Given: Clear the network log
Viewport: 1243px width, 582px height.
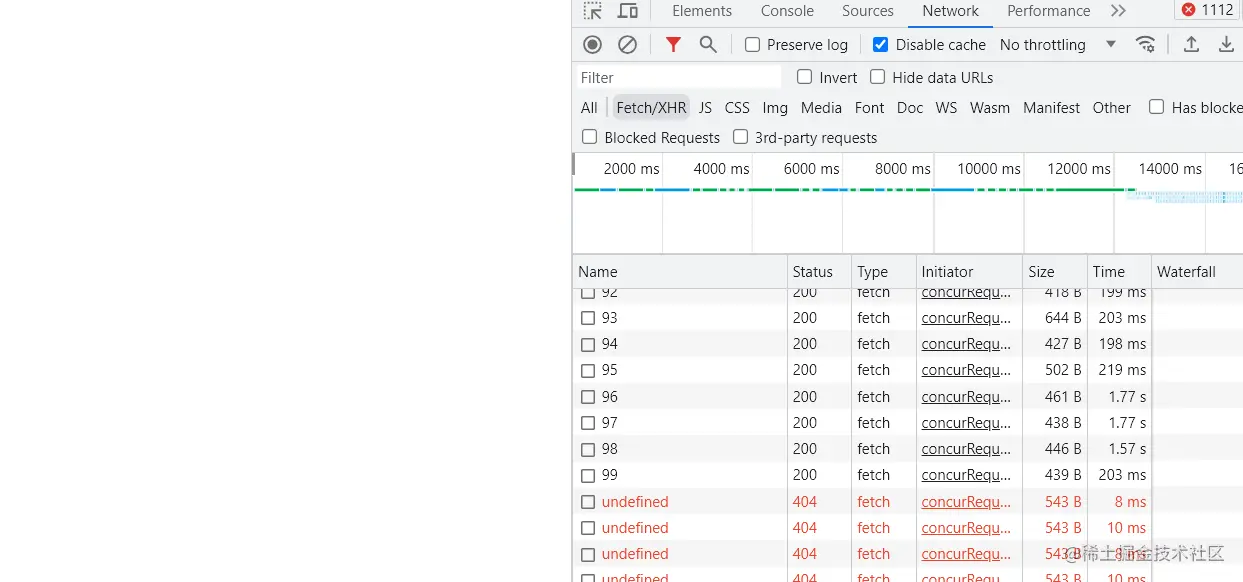Looking at the screenshot, I should pyautogui.click(x=627, y=44).
